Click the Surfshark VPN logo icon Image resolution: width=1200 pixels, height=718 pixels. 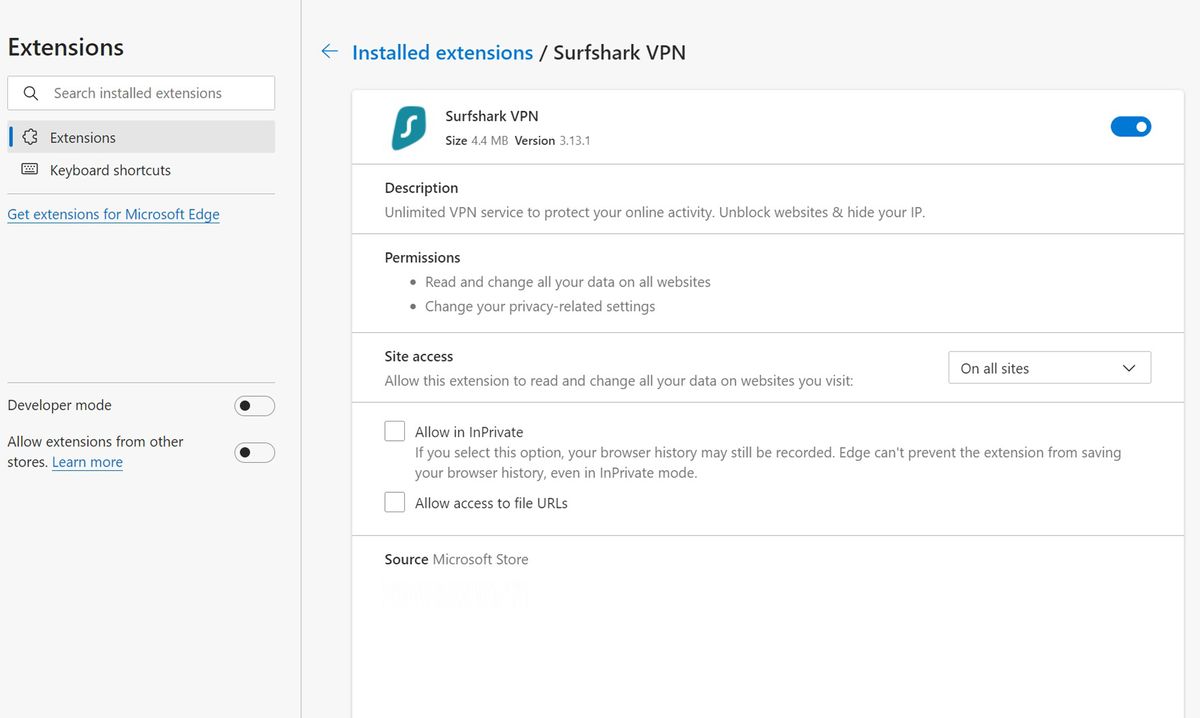pyautogui.click(x=408, y=128)
